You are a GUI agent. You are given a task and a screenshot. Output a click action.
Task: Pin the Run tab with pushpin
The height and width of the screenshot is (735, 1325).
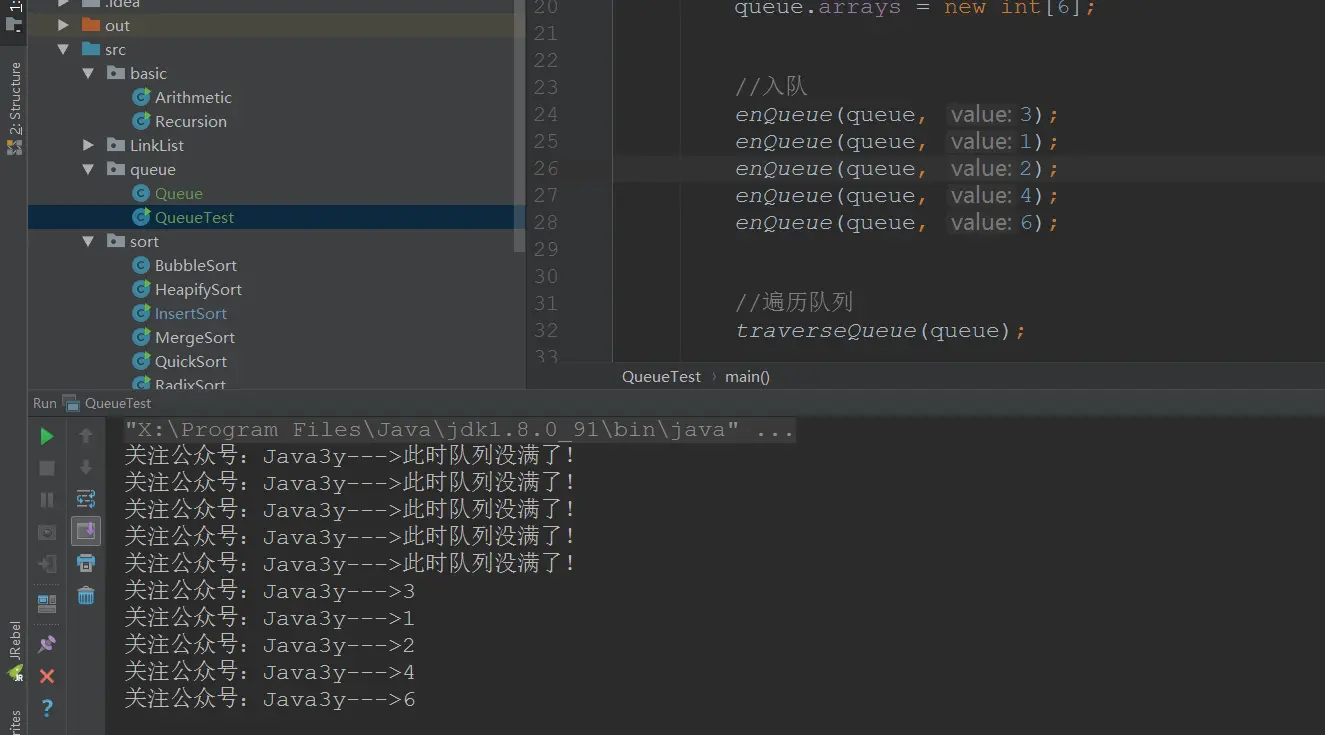click(x=47, y=644)
